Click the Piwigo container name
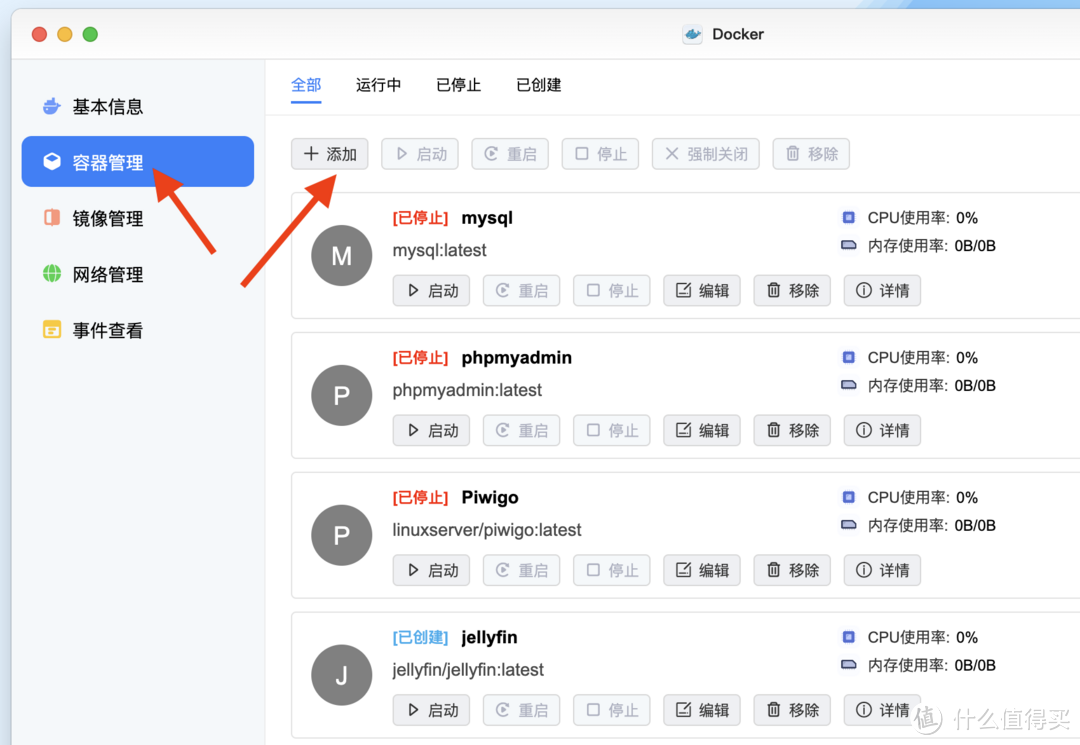 [490, 497]
